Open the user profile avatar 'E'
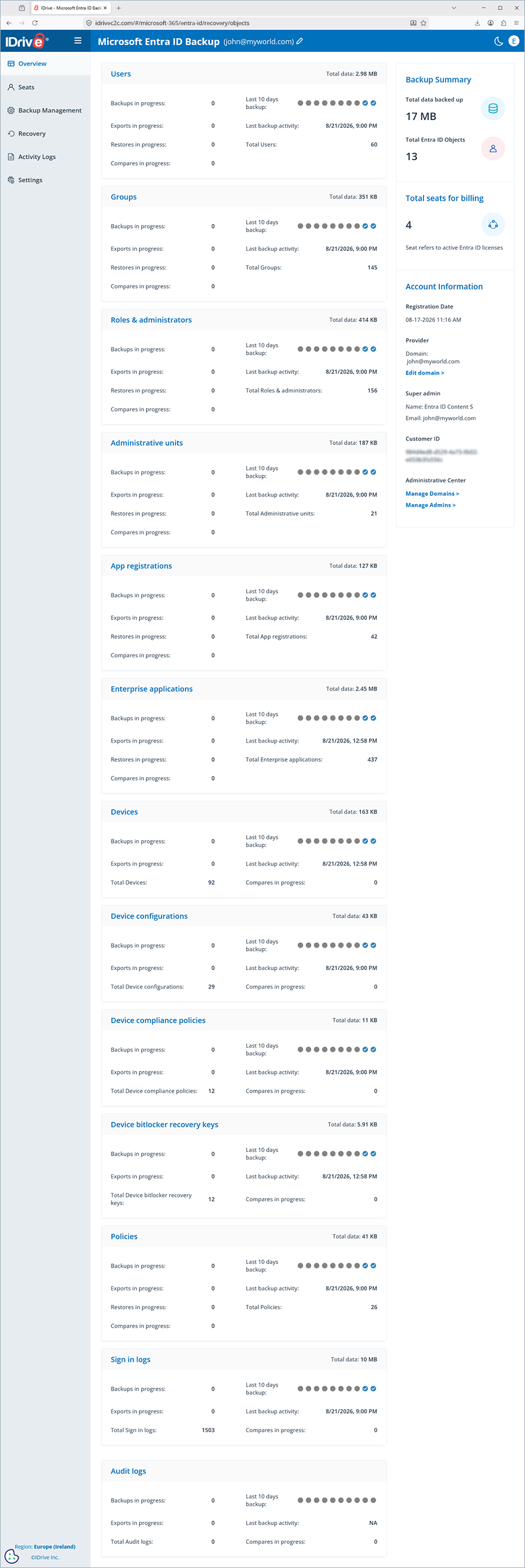Viewport: 525px width, 1568px height. [513, 41]
